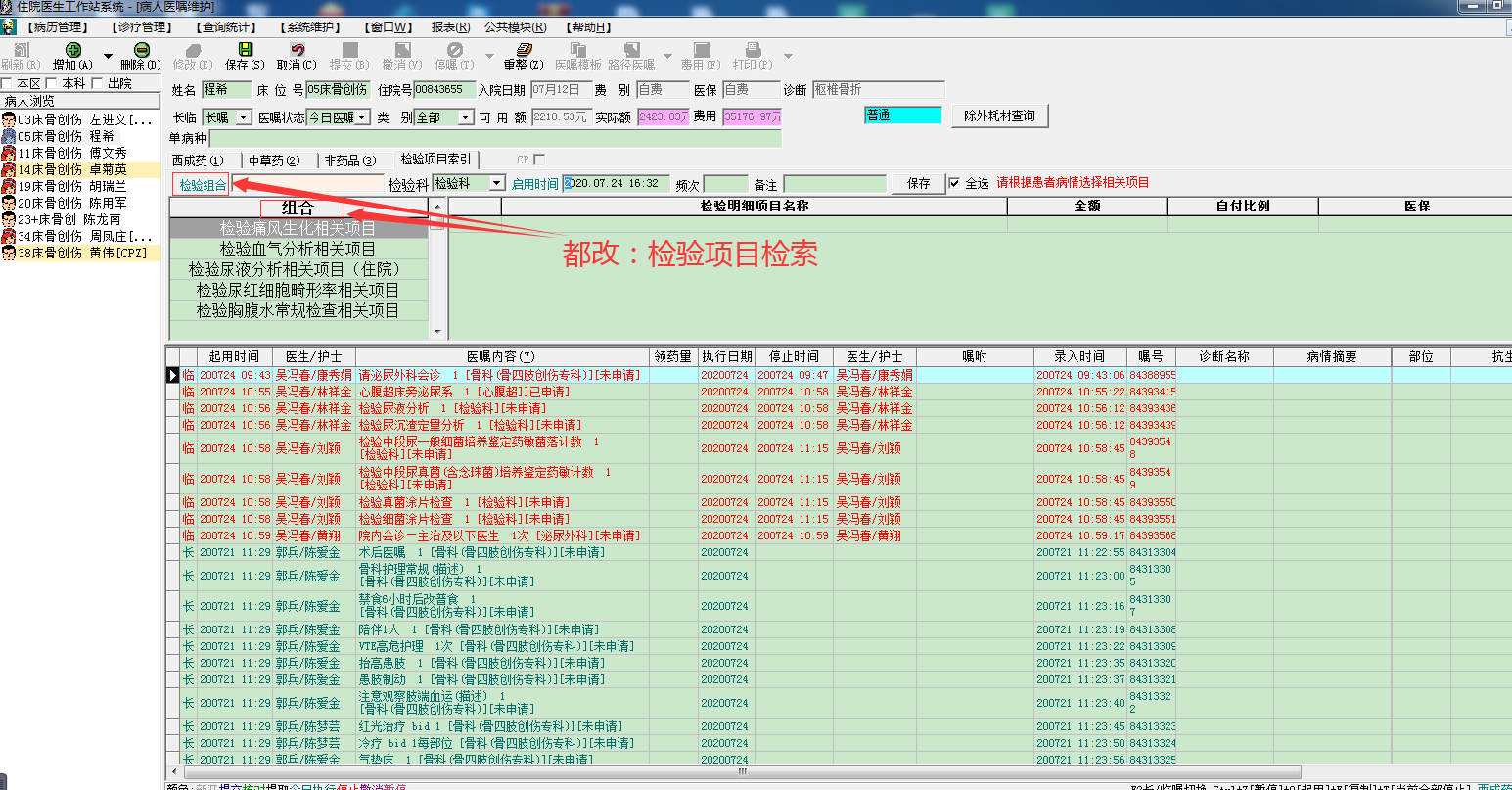
Task: Open the 医嘱状态 dropdown showing 今日医嘱
Action: (362, 117)
